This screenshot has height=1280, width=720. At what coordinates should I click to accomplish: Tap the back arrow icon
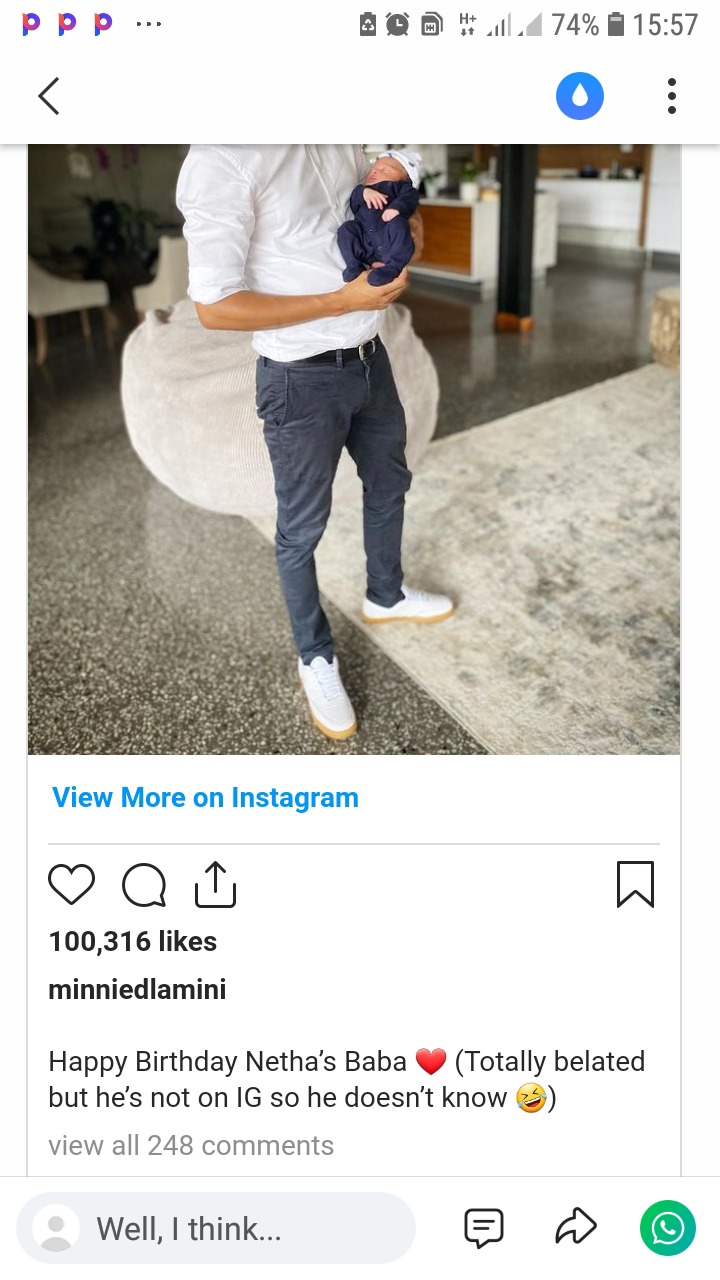pos(48,97)
